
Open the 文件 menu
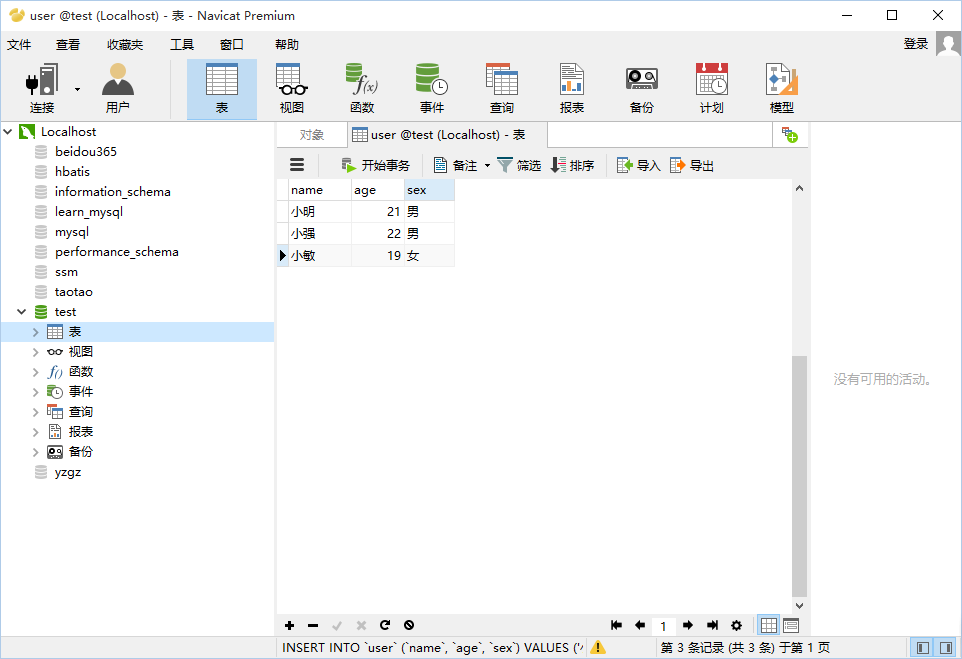[19, 45]
